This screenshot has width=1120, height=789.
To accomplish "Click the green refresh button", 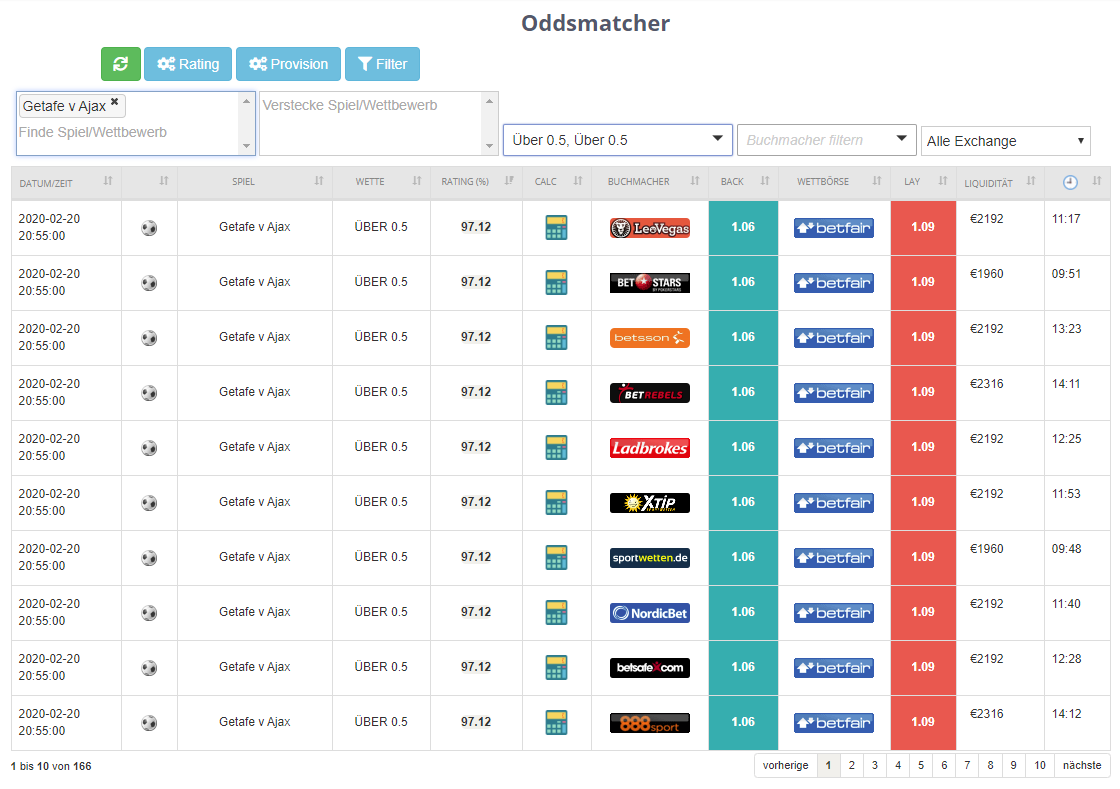I will [x=121, y=64].
